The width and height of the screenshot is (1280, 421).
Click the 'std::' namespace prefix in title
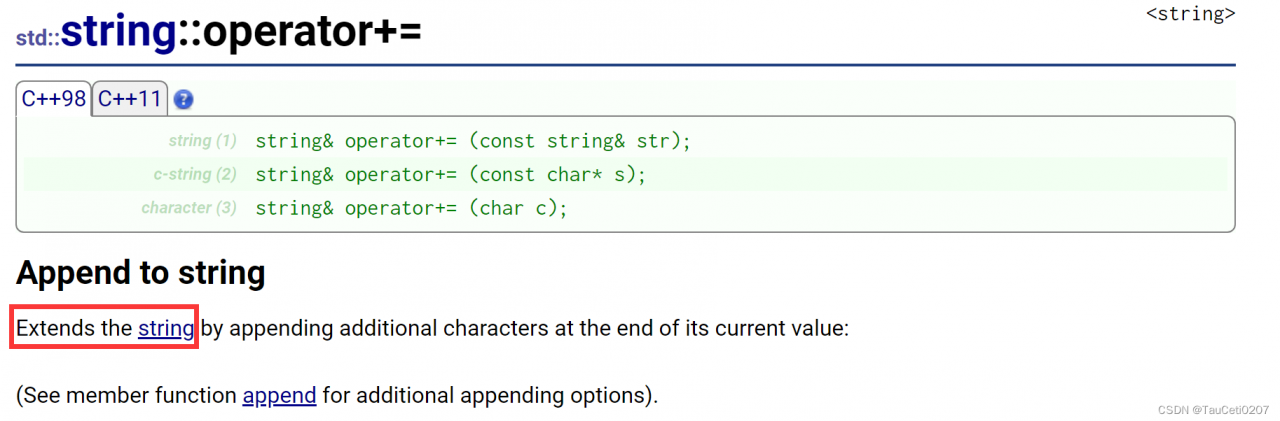(37, 39)
